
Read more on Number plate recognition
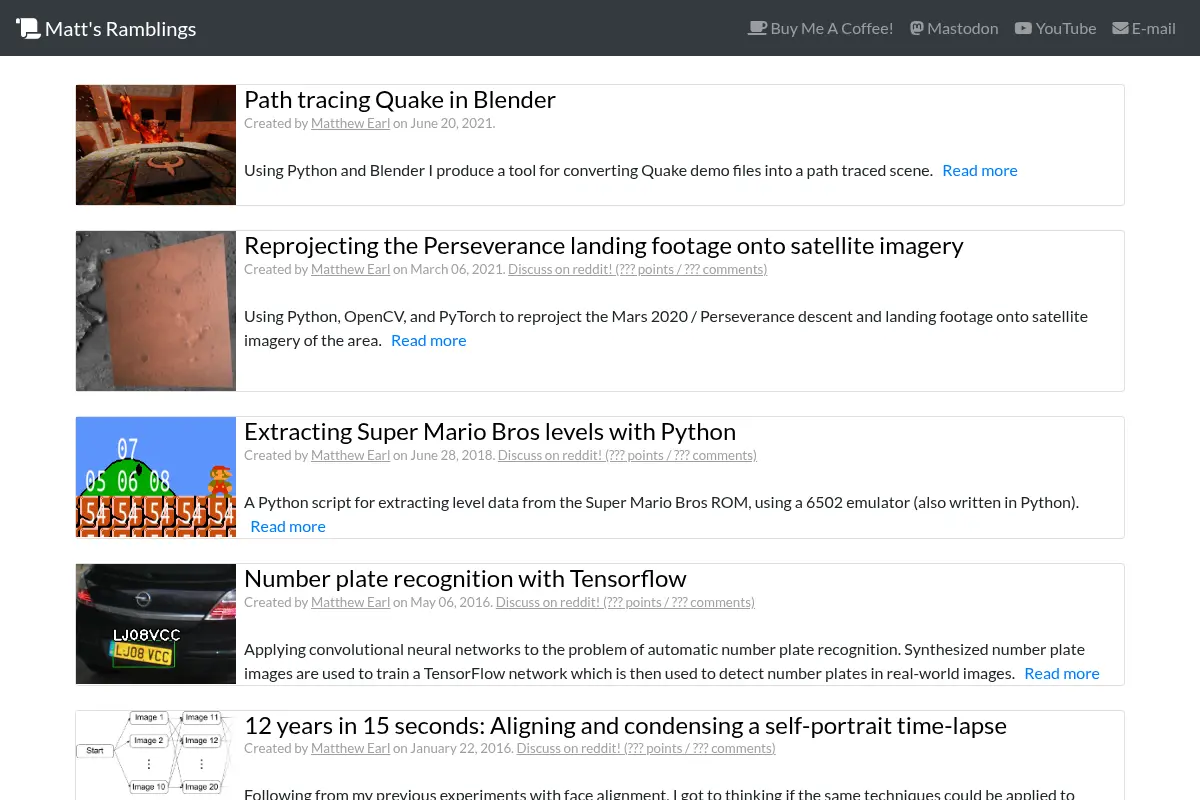1062,673
